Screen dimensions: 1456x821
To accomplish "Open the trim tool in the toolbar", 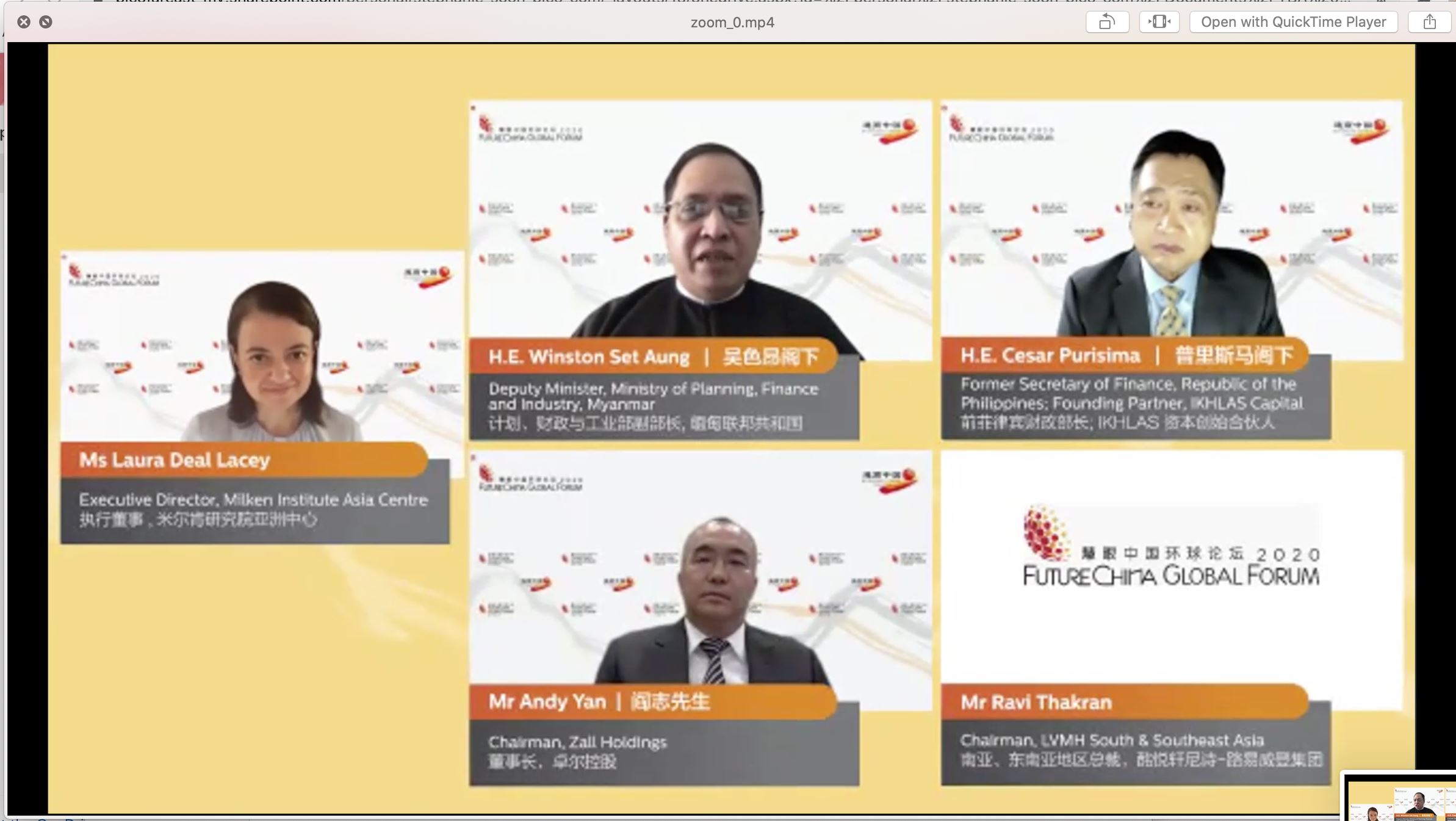I will [1159, 22].
